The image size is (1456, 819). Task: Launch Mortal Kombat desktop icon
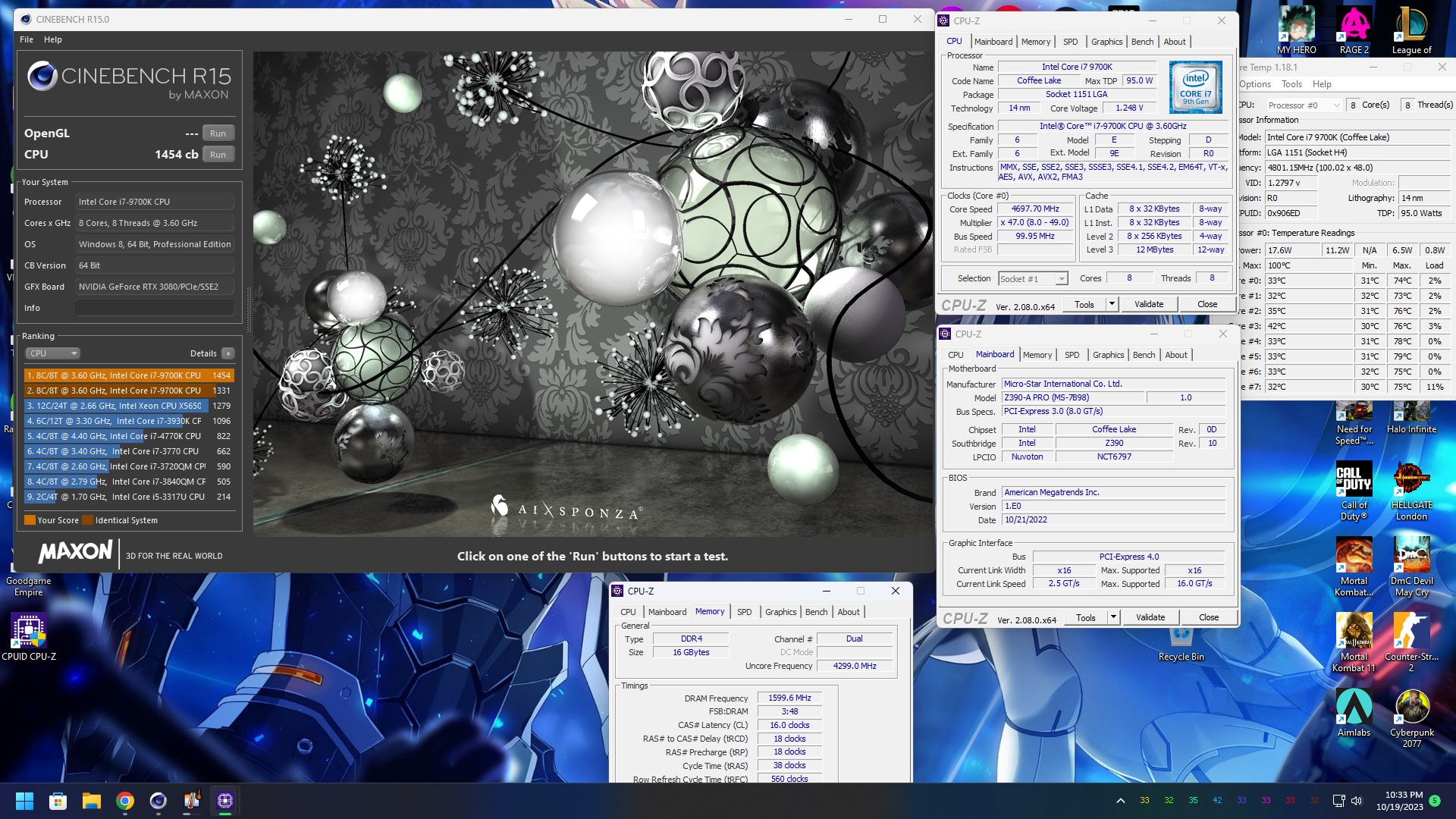(x=1354, y=567)
